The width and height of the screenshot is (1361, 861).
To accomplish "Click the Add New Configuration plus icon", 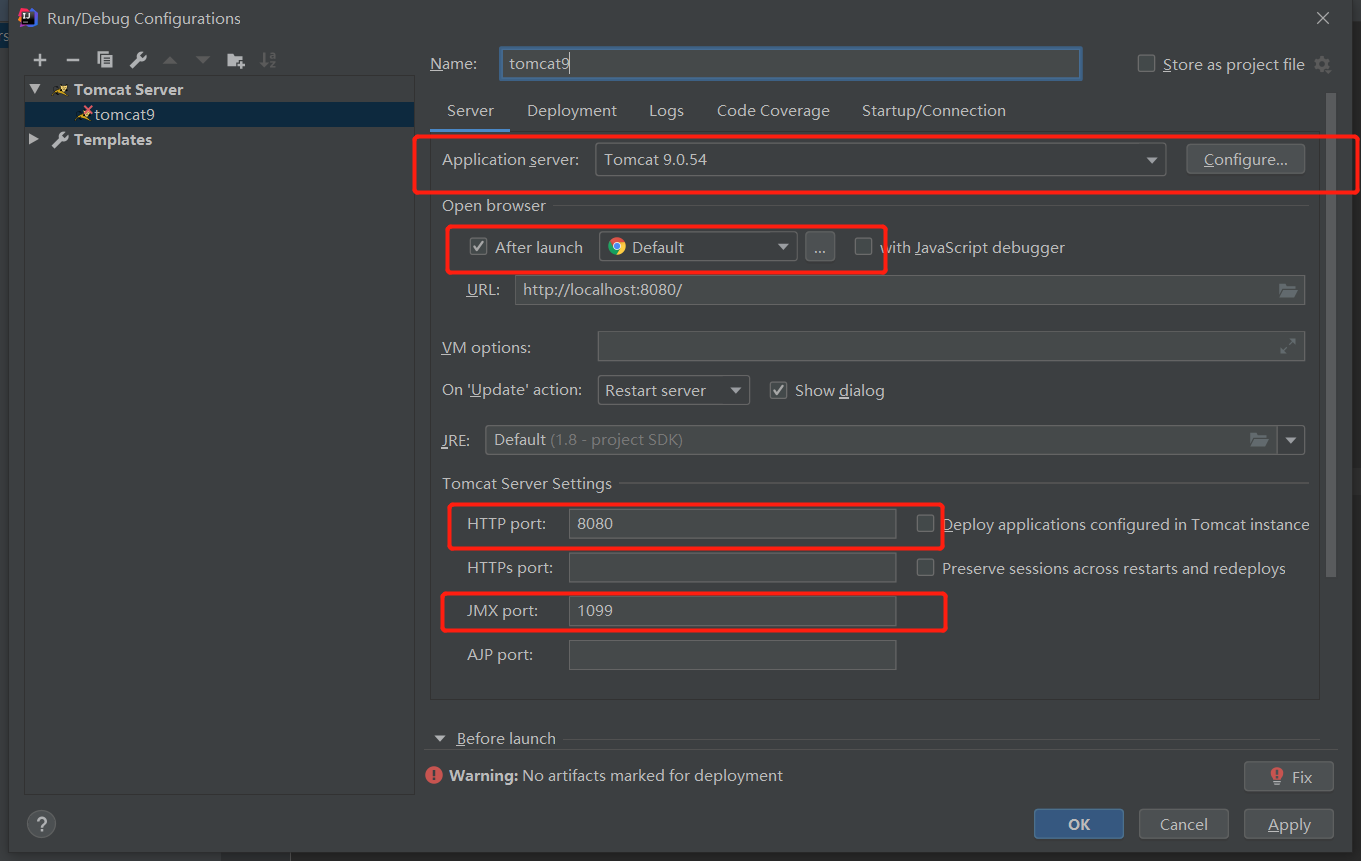I will tap(40, 61).
